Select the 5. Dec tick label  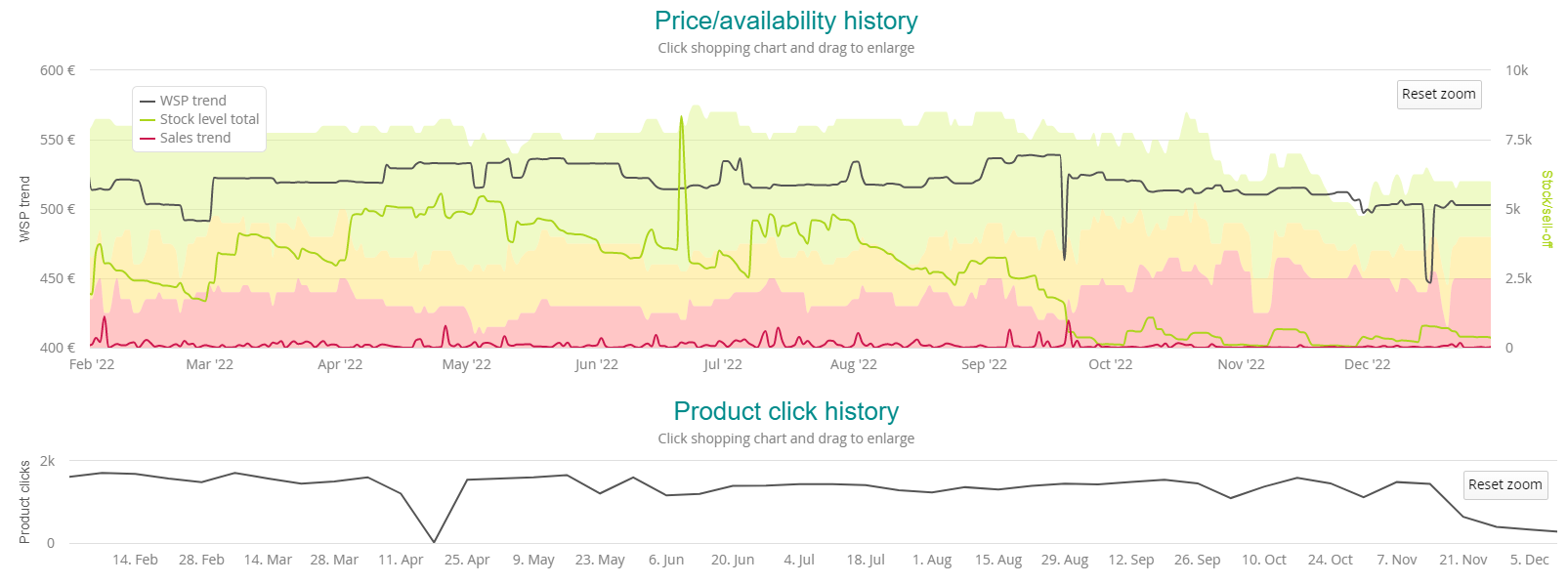pyautogui.click(x=1529, y=560)
